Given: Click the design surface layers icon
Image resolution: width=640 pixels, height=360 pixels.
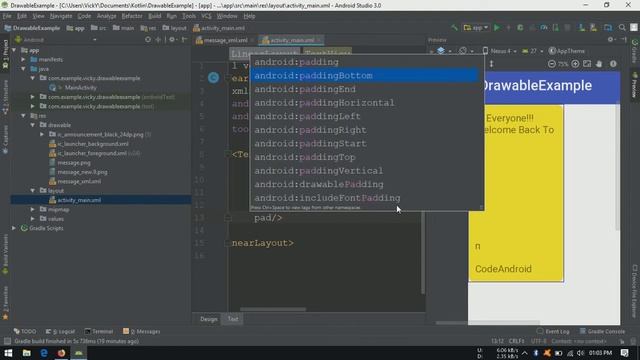Looking at the screenshot, I should (441, 51).
